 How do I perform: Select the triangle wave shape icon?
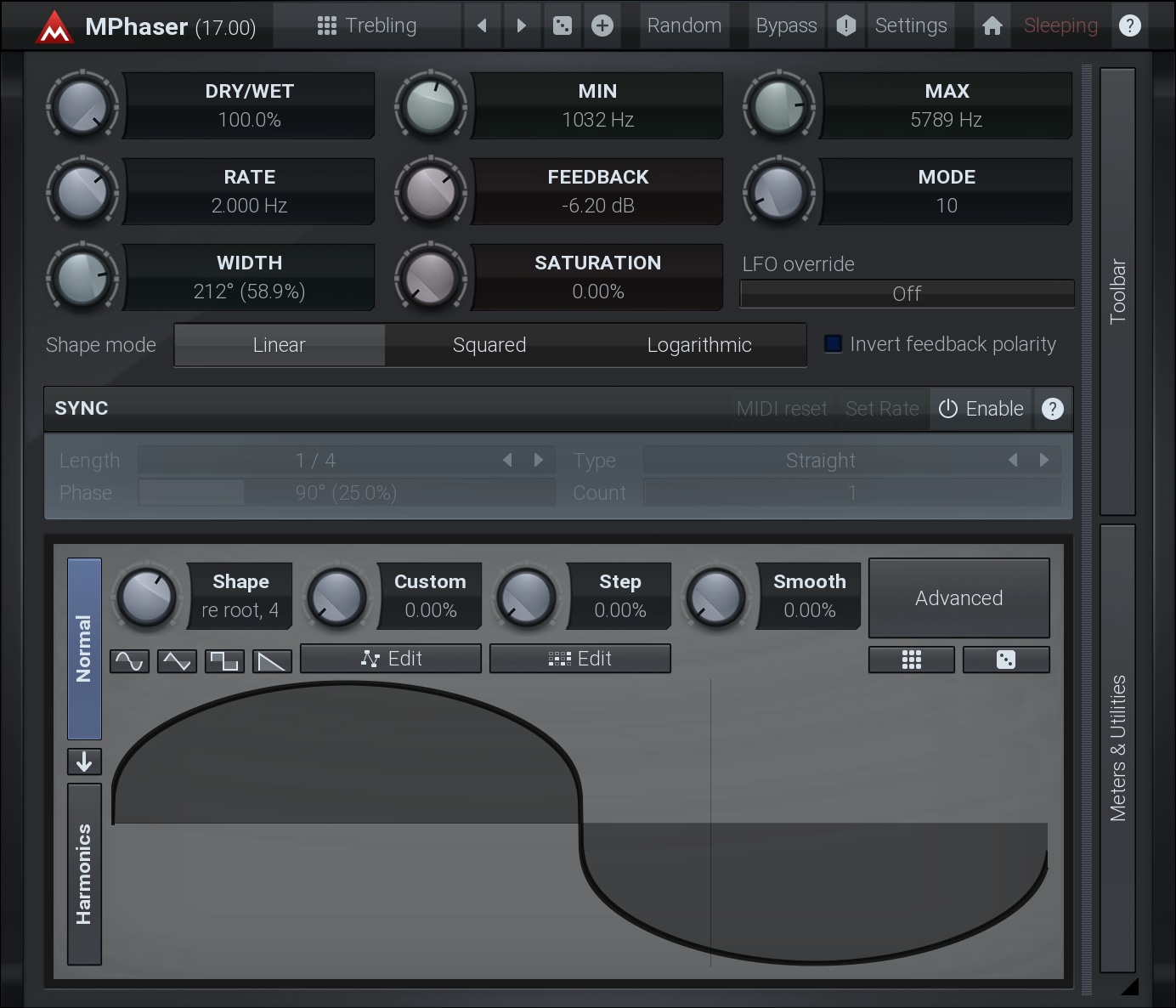(177, 660)
